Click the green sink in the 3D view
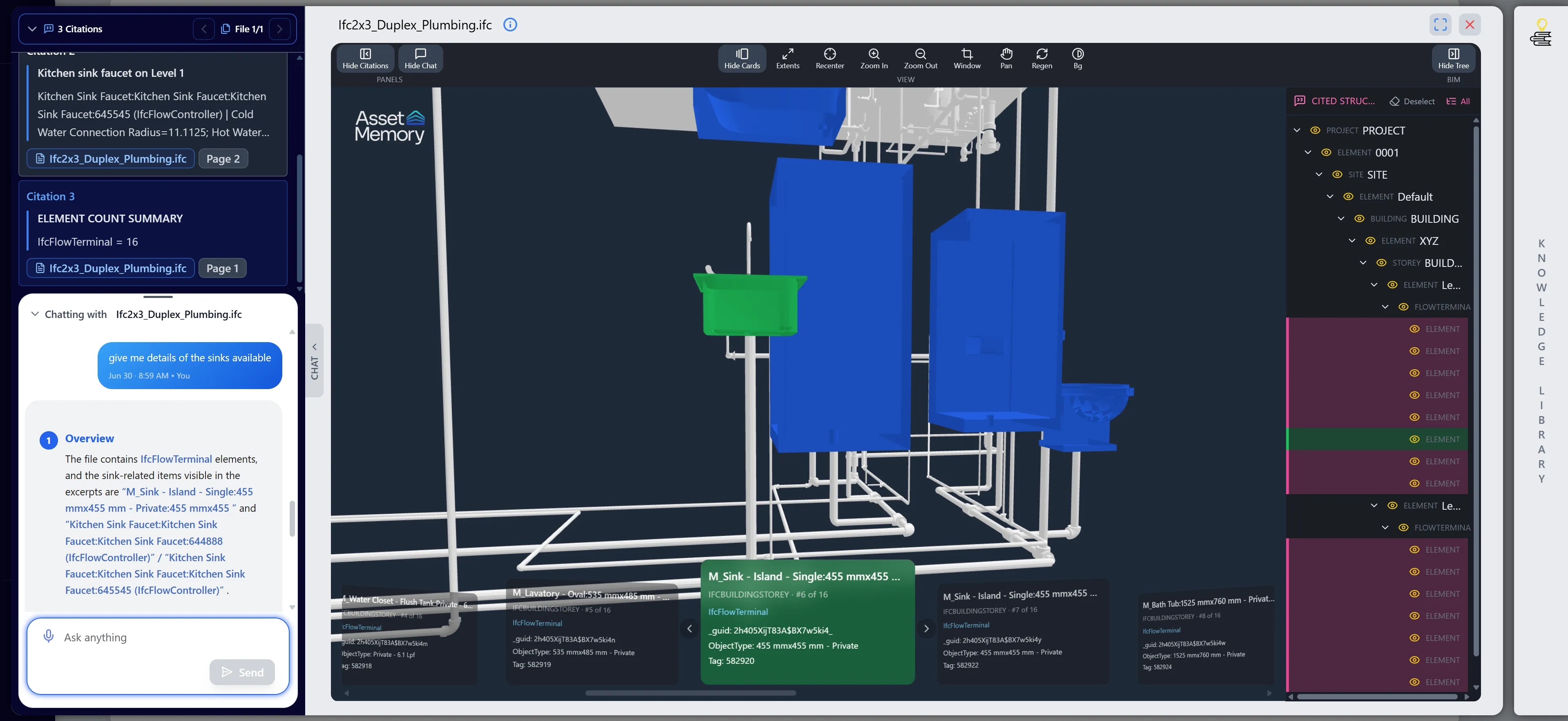 coord(749,305)
